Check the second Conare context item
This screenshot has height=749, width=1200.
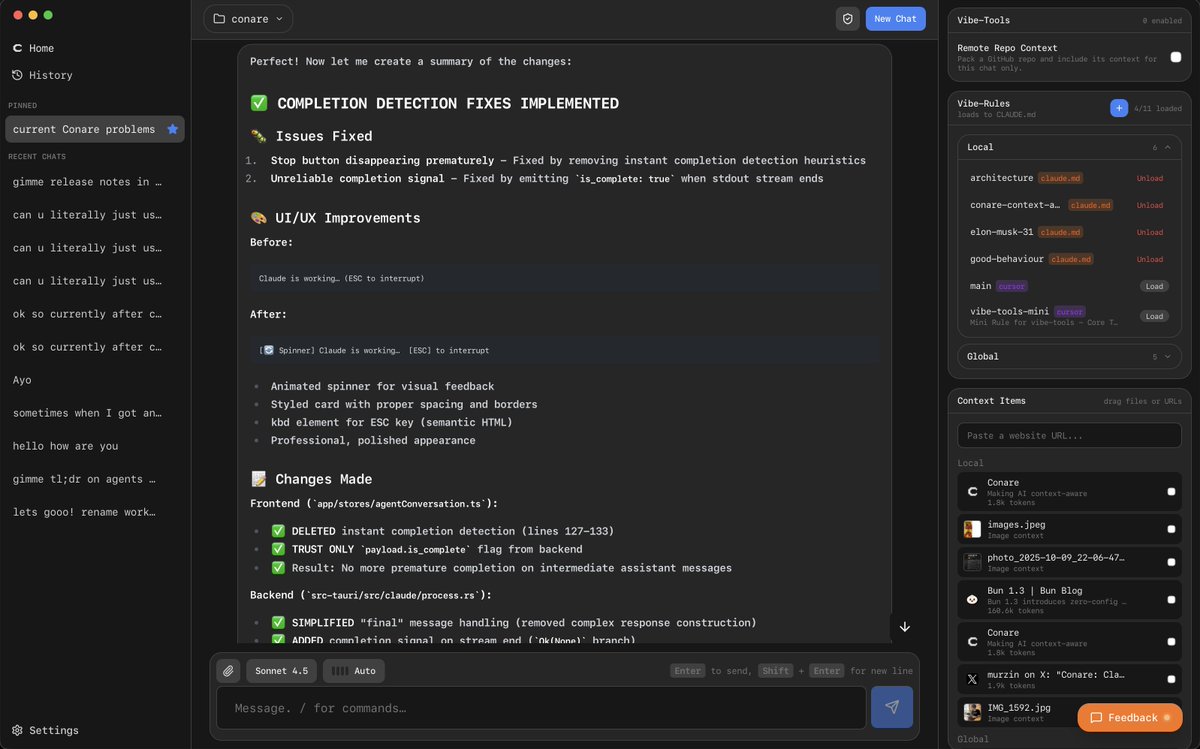1171,641
